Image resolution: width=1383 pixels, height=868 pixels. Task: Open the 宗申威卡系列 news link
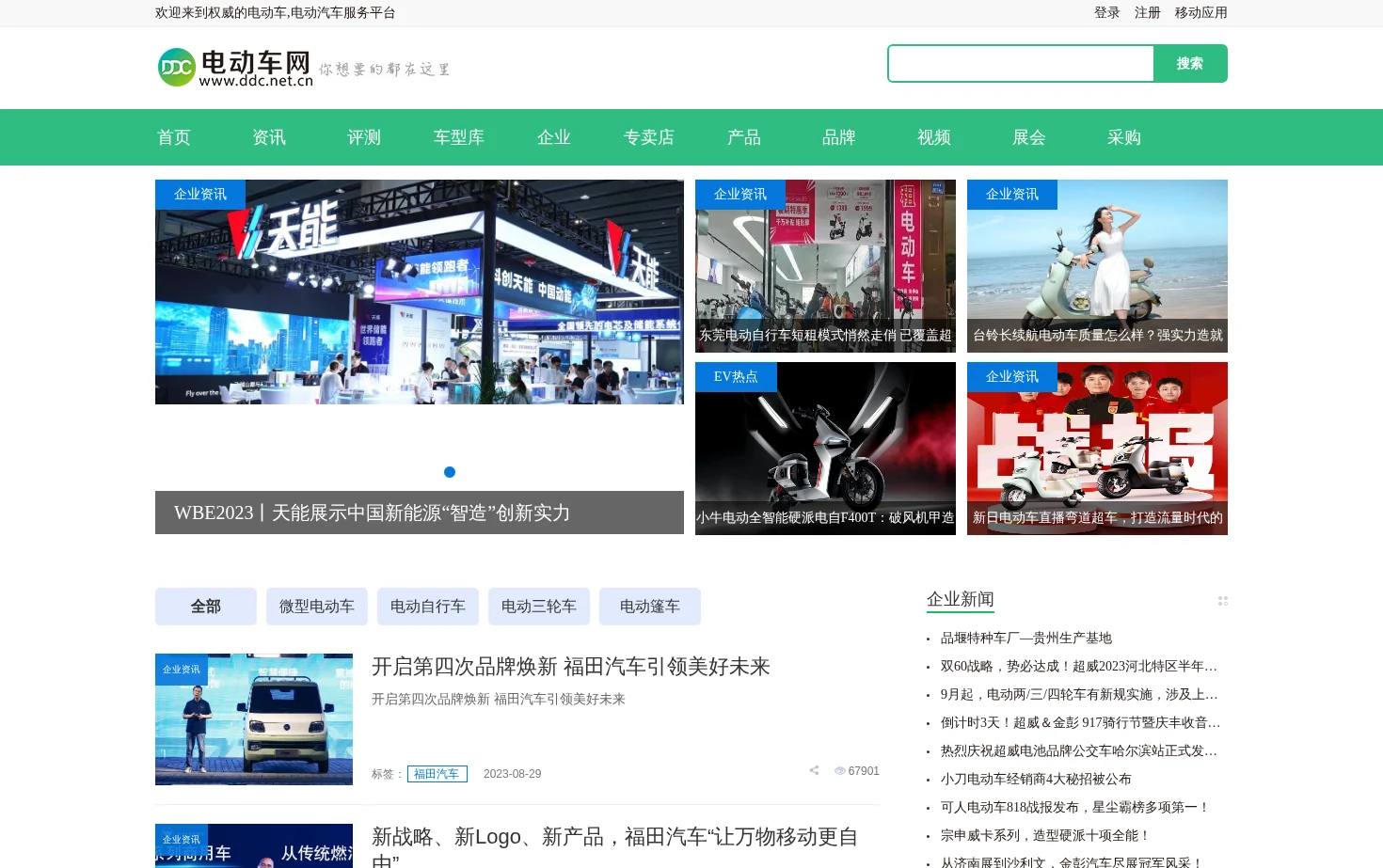click(x=1046, y=835)
